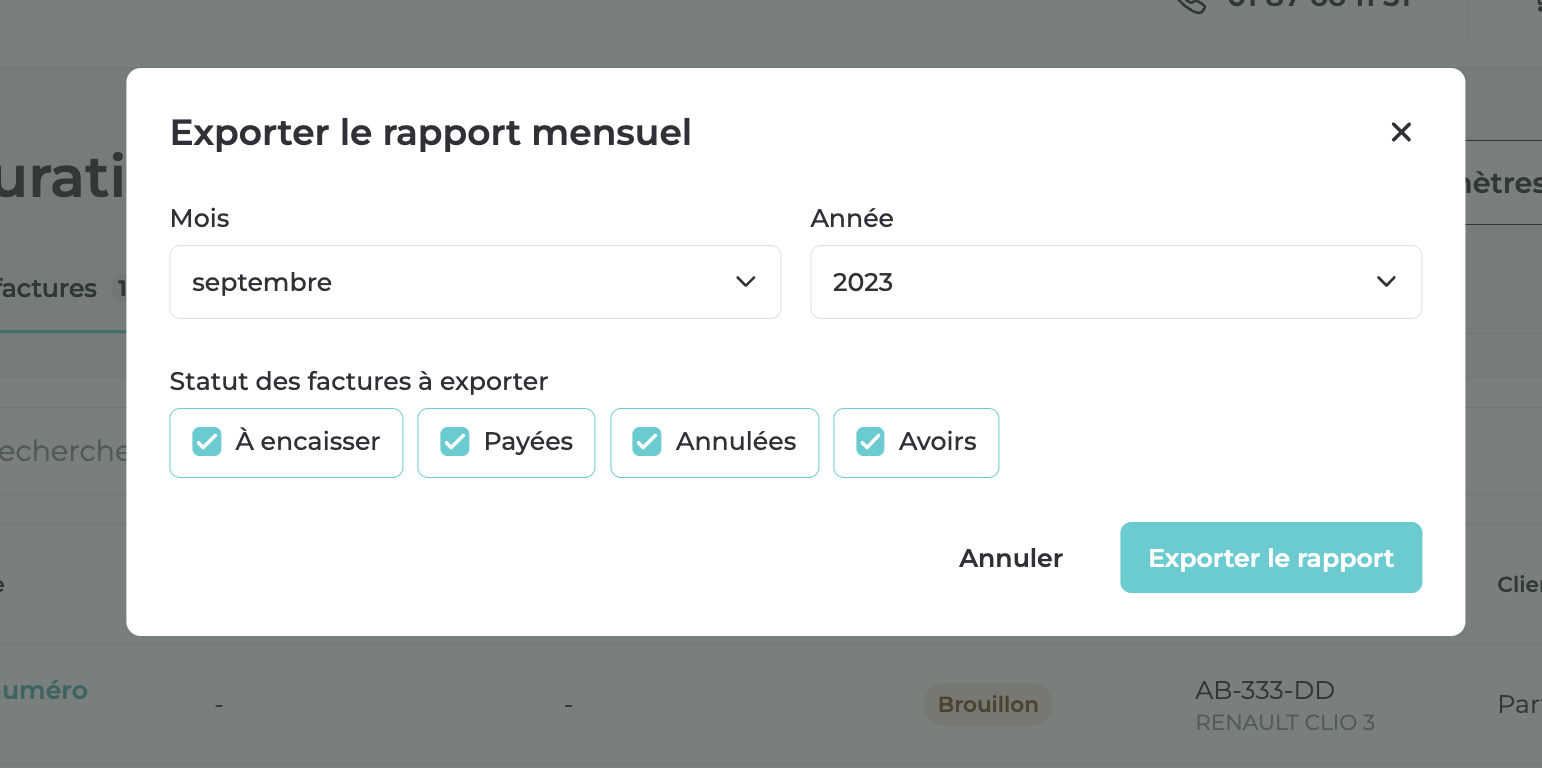Open the year dropdown showing 2023
The image size is (1542, 768).
tap(1115, 282)
